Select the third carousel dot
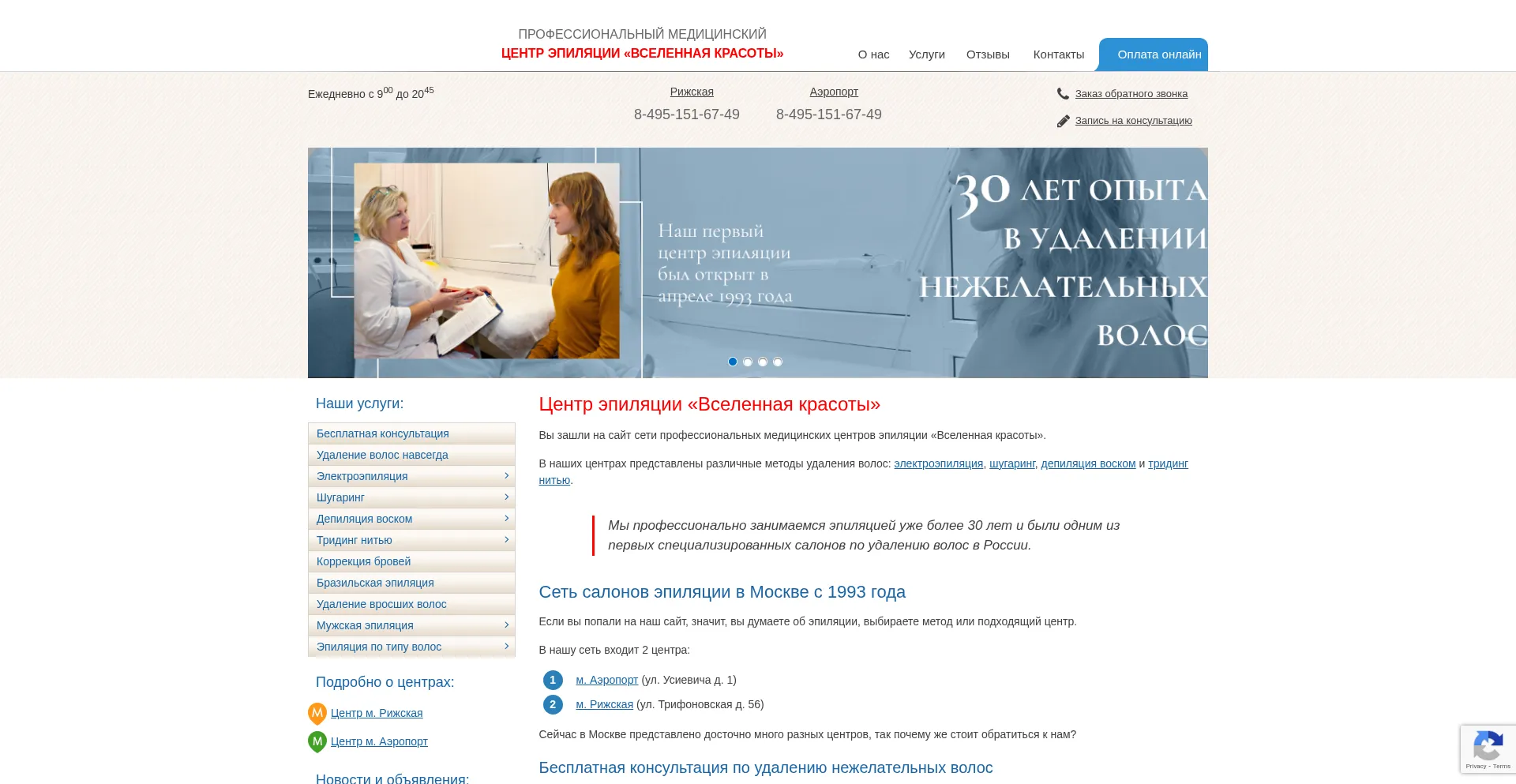The width and height of the screenshot is (1516, 784). [x=762, y=362]
